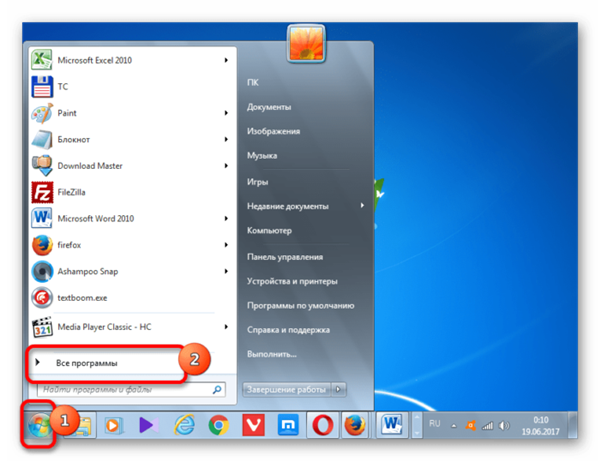This screenshot has height=461, width=600.
Task: Click the orange antivirus tray icon
Action: pyautogui.click(x=471, y=425)
